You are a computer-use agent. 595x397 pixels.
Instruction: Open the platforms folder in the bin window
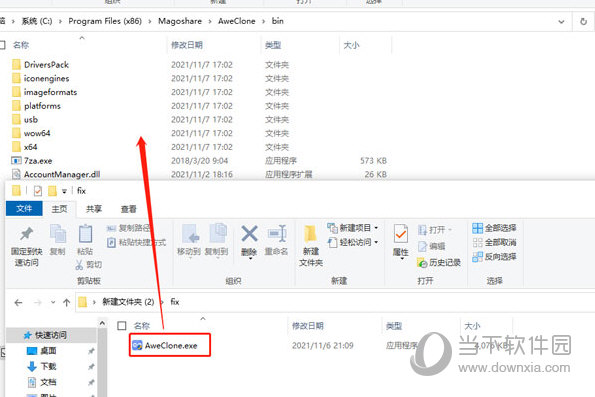click(x=42, y=106)
